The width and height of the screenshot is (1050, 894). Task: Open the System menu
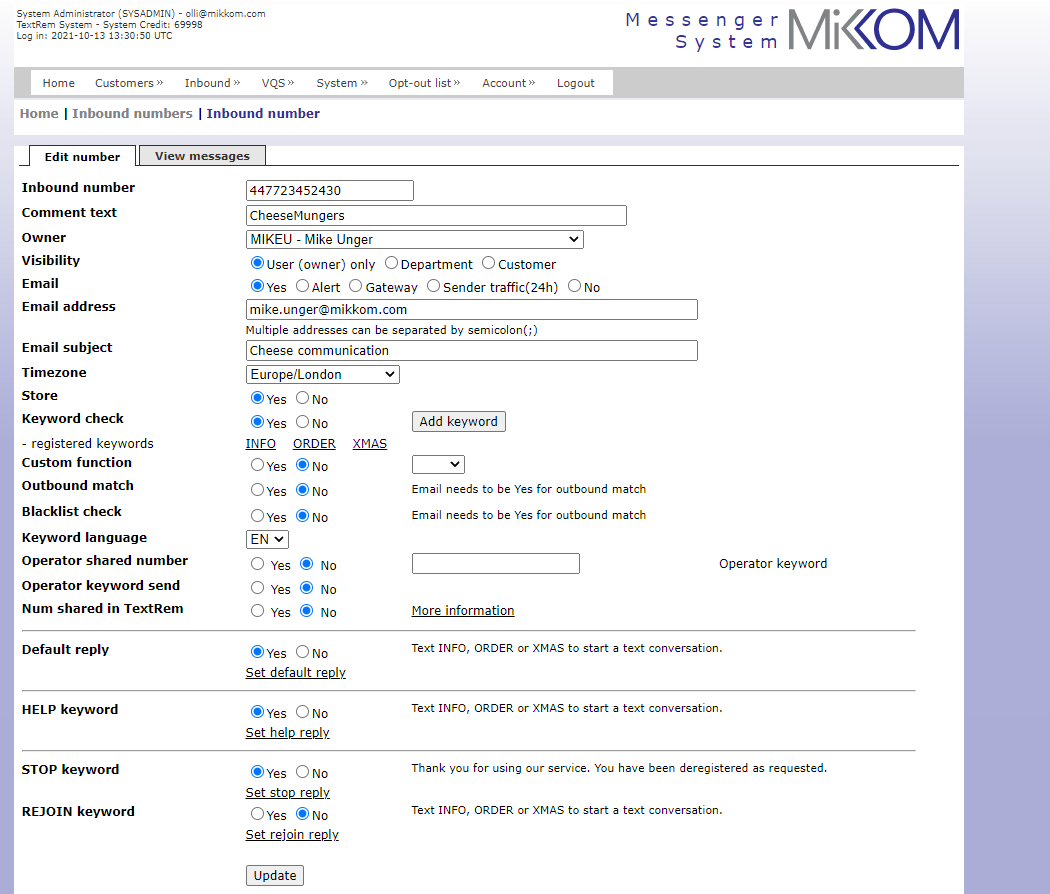pos(341,83)
